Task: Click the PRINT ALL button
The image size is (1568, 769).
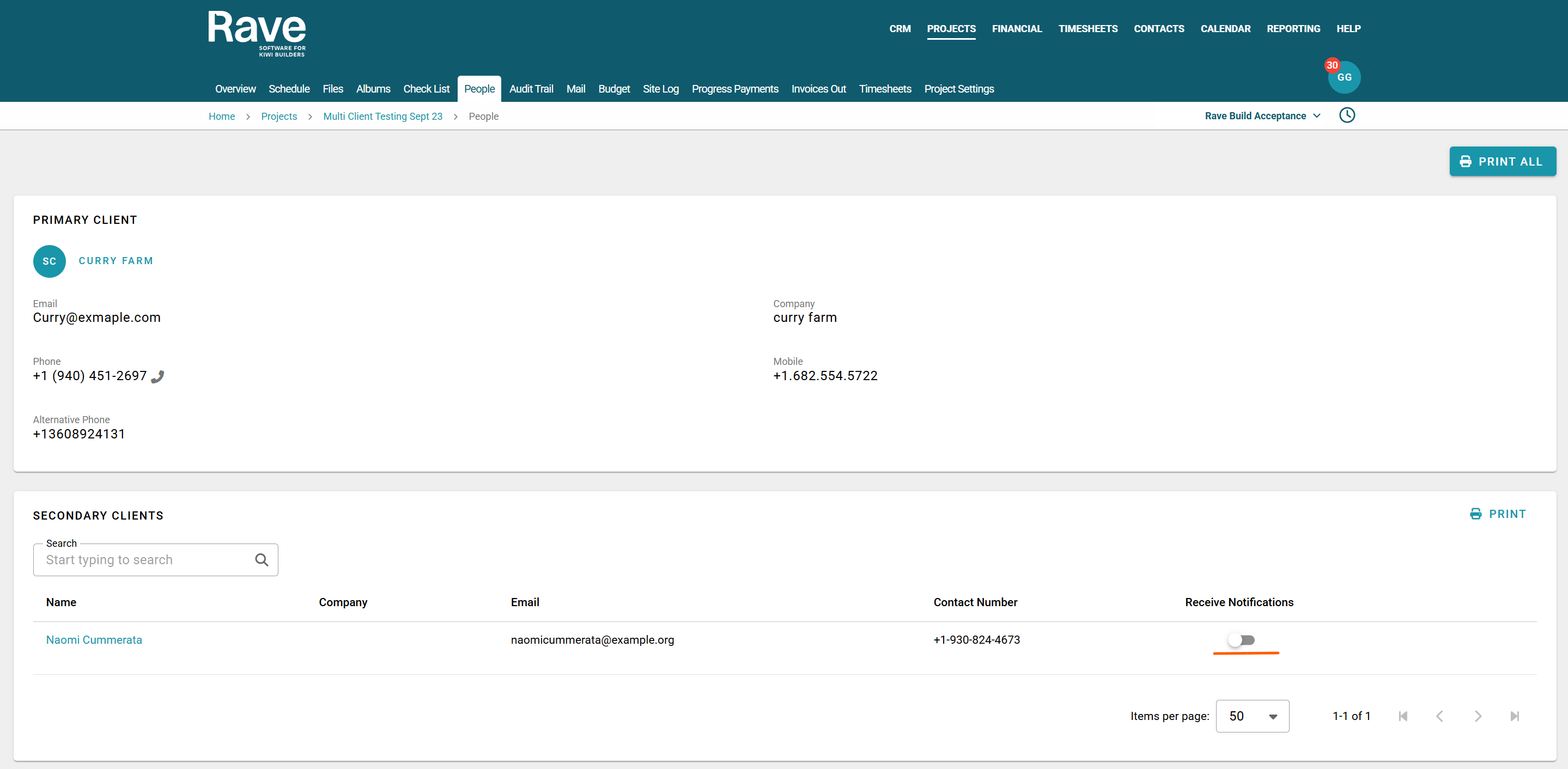Action: point(1502,161)
